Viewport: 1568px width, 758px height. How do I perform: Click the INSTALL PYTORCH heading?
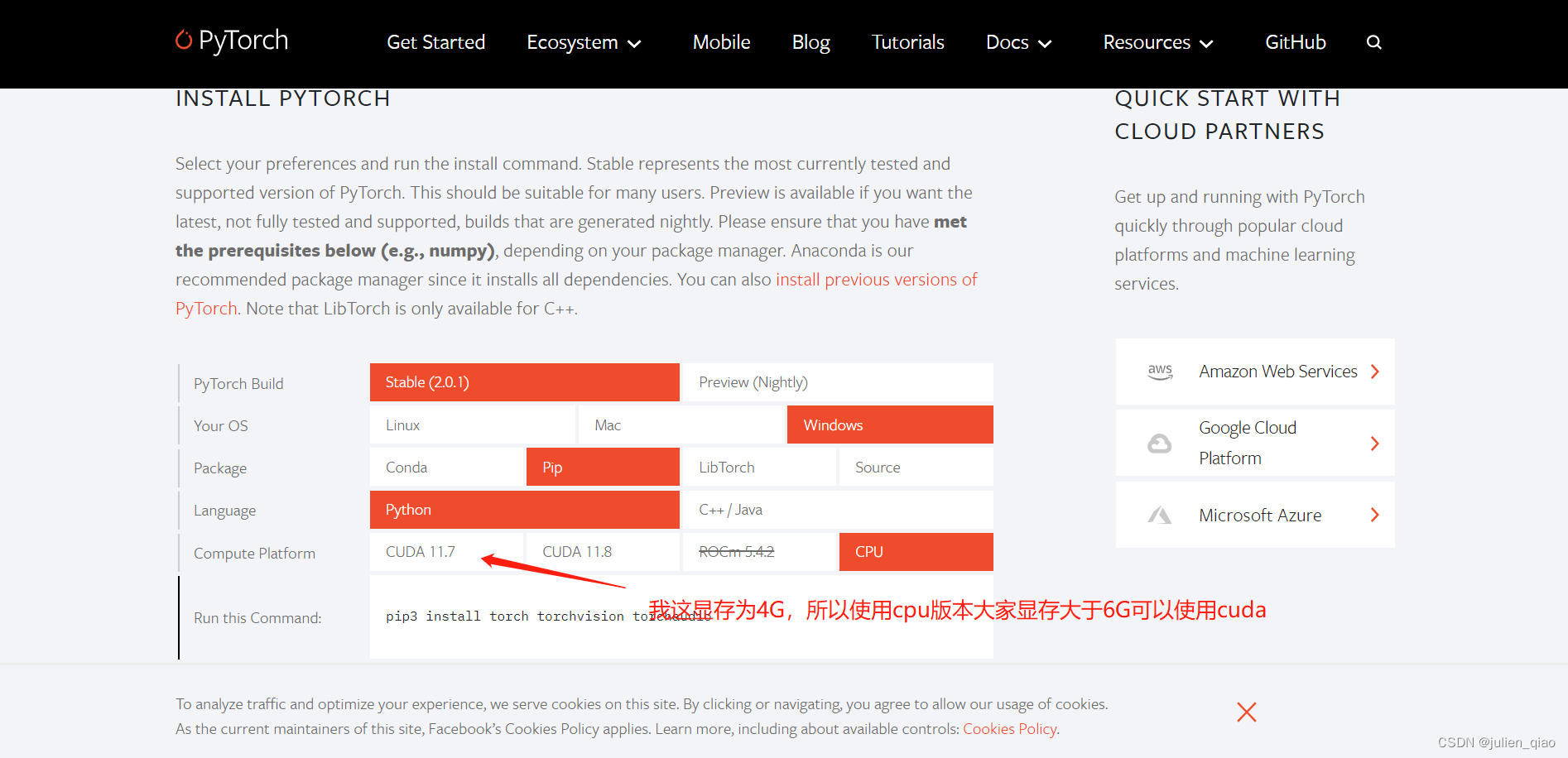pos(282,98)
